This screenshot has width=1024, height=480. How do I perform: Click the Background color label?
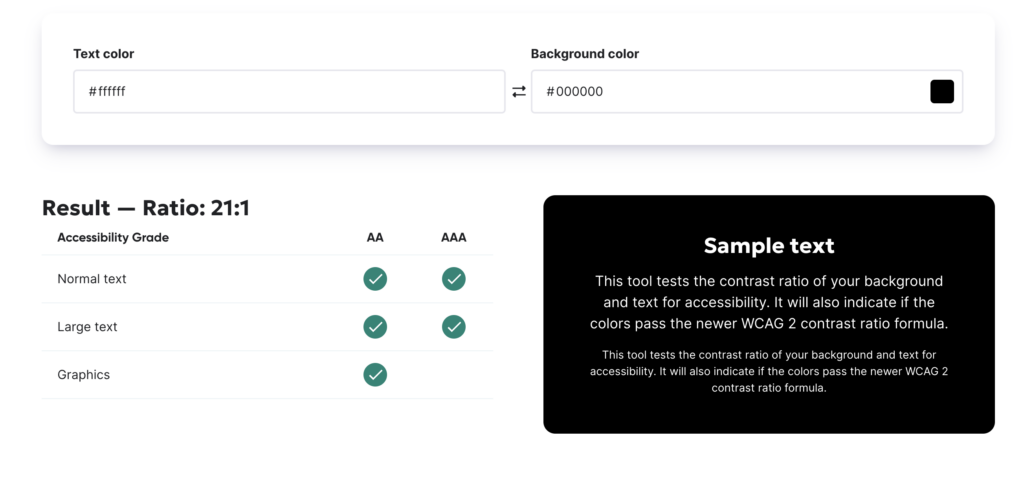pyautogui.click(x=584, y=54)
